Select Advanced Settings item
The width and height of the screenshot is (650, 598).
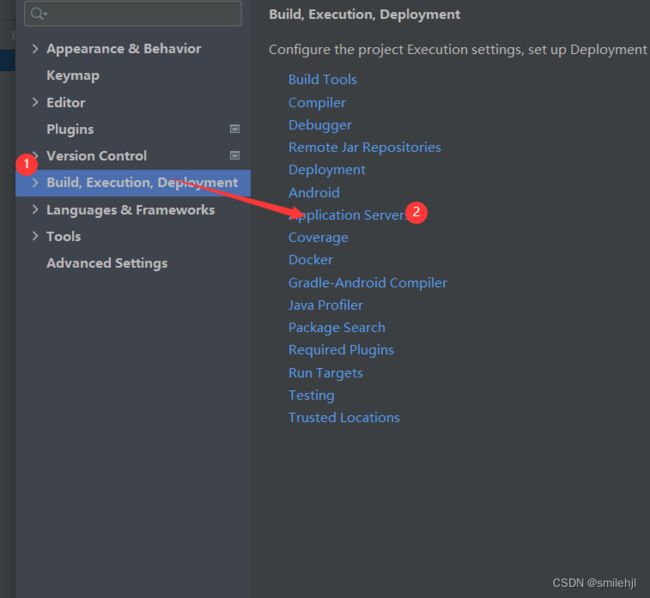[107, 263]
